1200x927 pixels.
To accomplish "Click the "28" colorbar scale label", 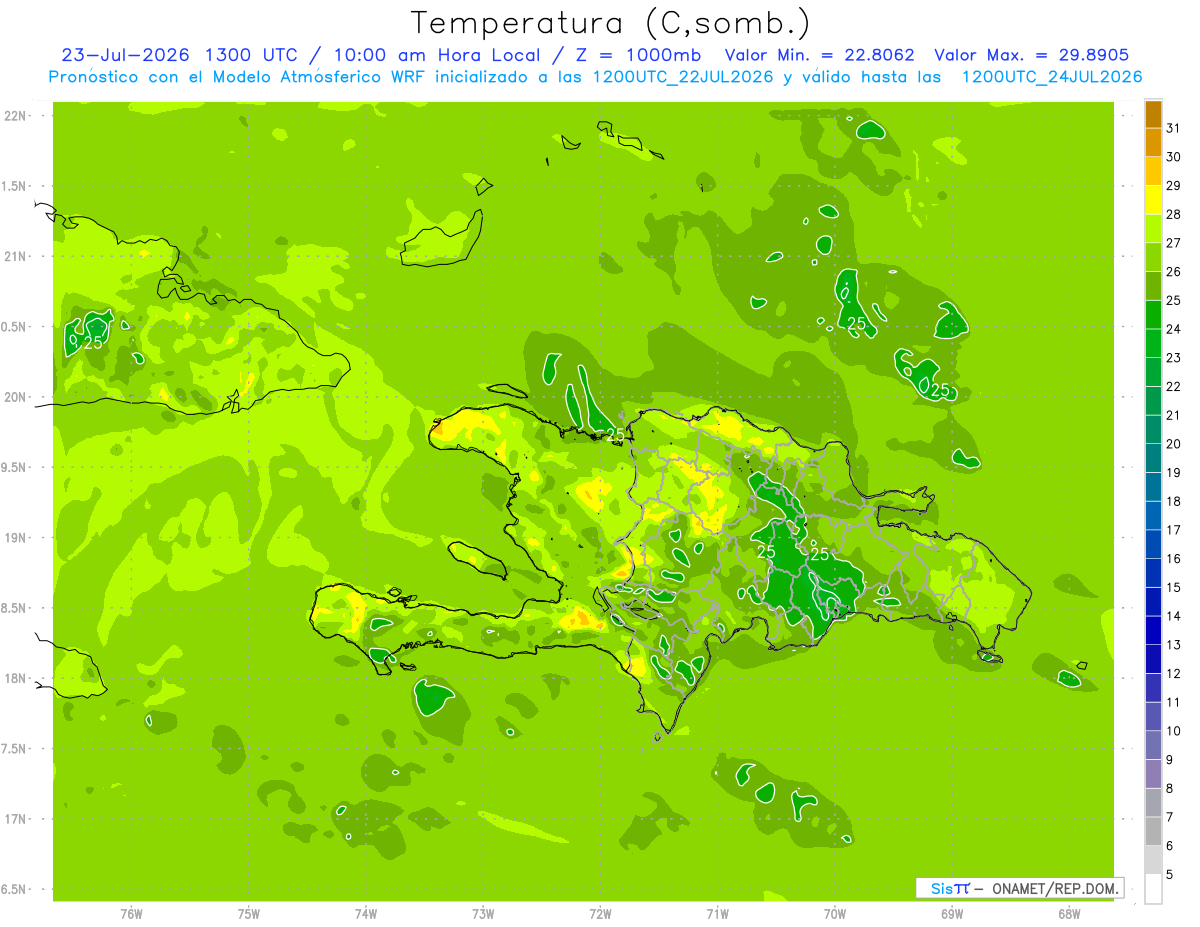I will click(1173, 215).
